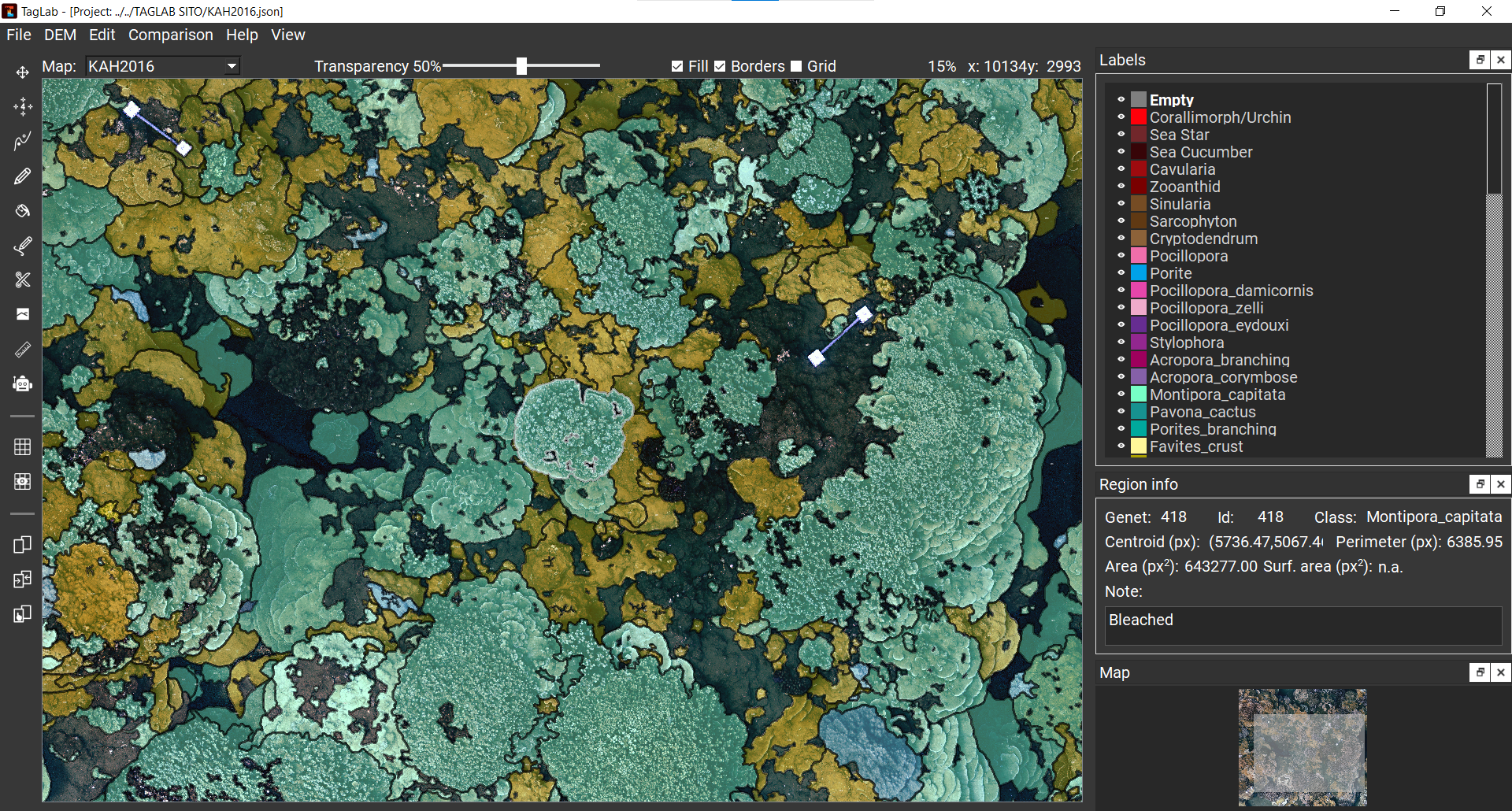Click the Note text field containing Bleached
The height and width of the screenshot is (811, 1512).
click(1303, 625)
